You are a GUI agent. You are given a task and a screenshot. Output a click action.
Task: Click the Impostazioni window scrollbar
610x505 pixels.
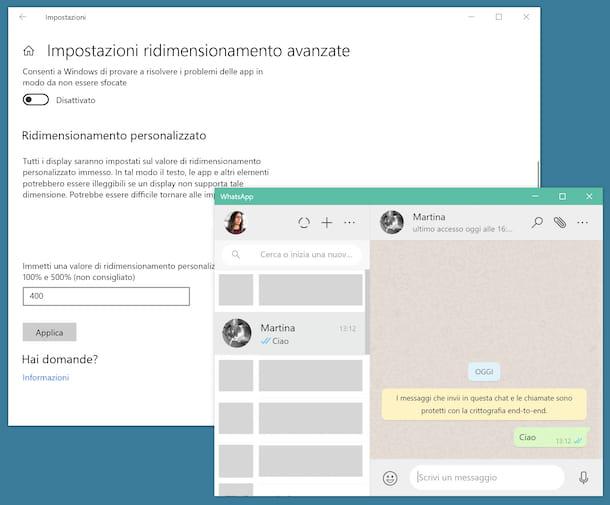coord(538,174)
